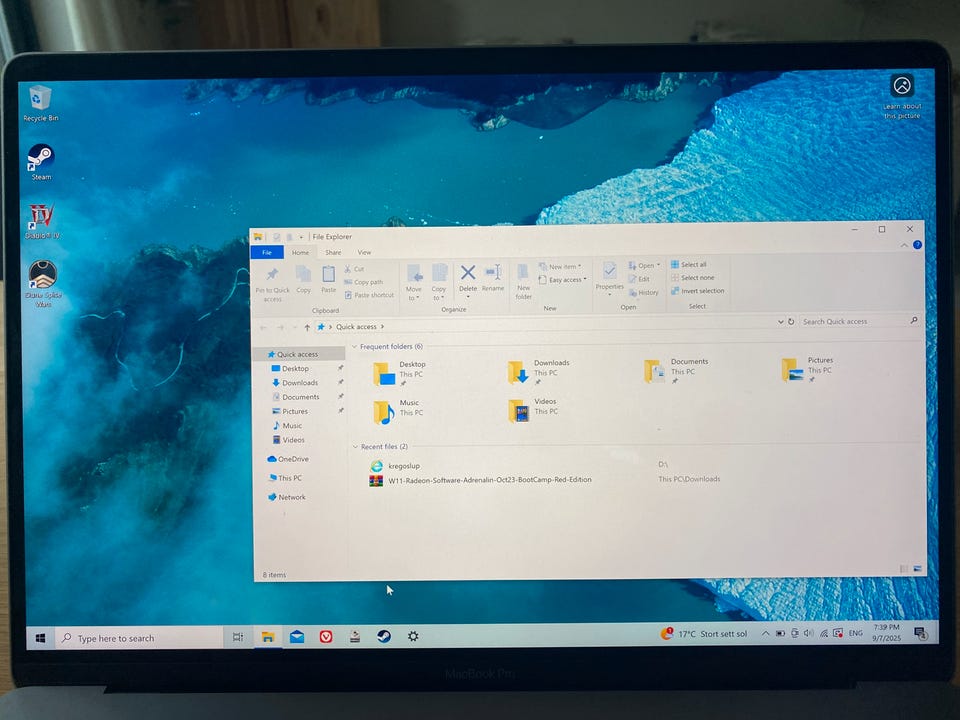Screen dimensions: 960x720
Task: Open Vivaldi browser from taskbar
Action: point(326,637)
